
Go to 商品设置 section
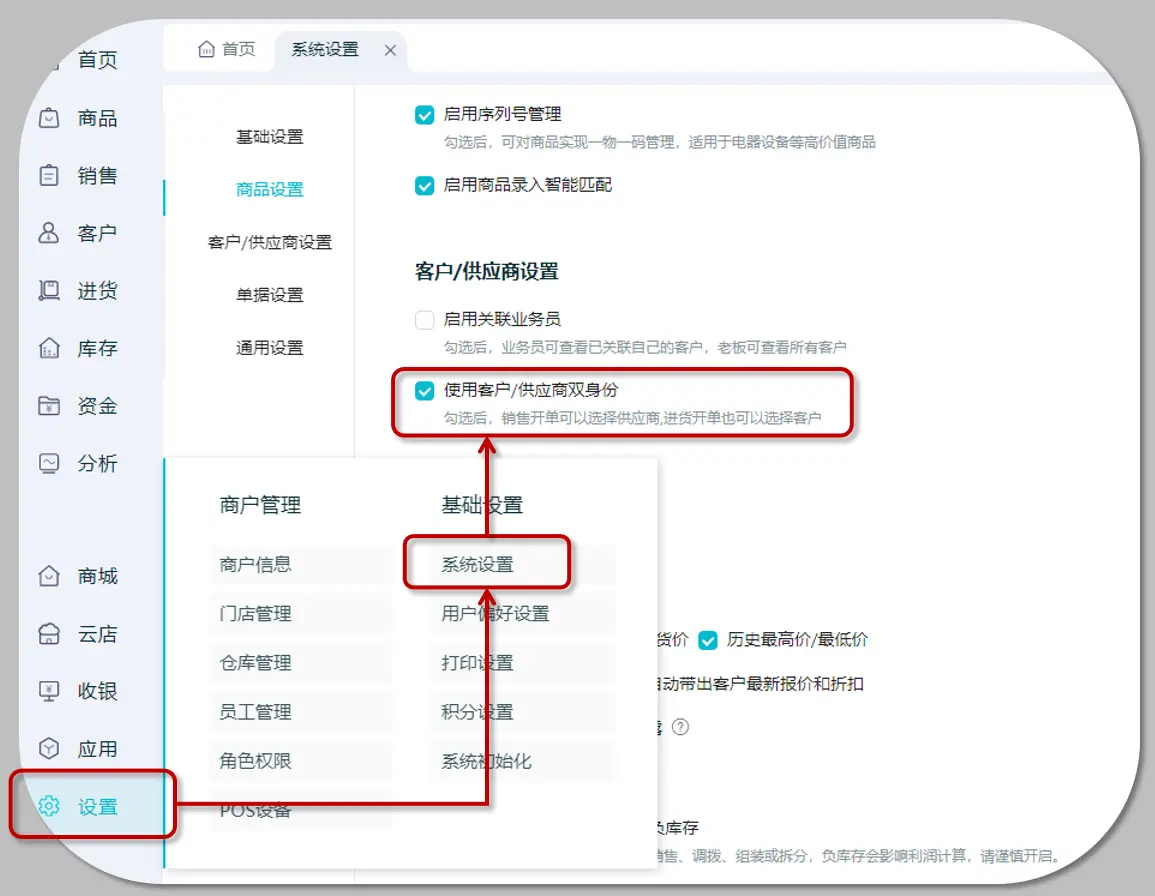click(270, 189)
